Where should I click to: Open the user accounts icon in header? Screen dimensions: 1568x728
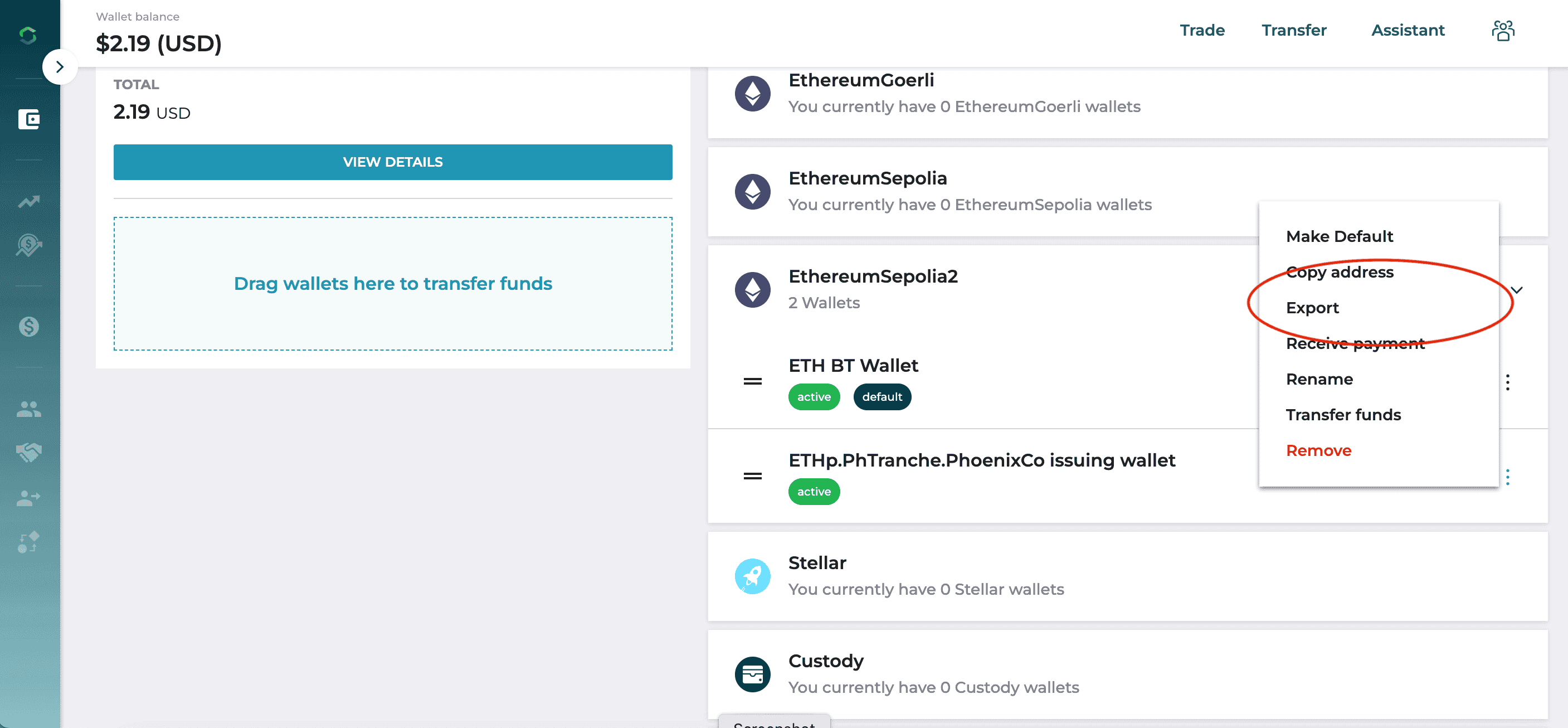coord(1503,31)
